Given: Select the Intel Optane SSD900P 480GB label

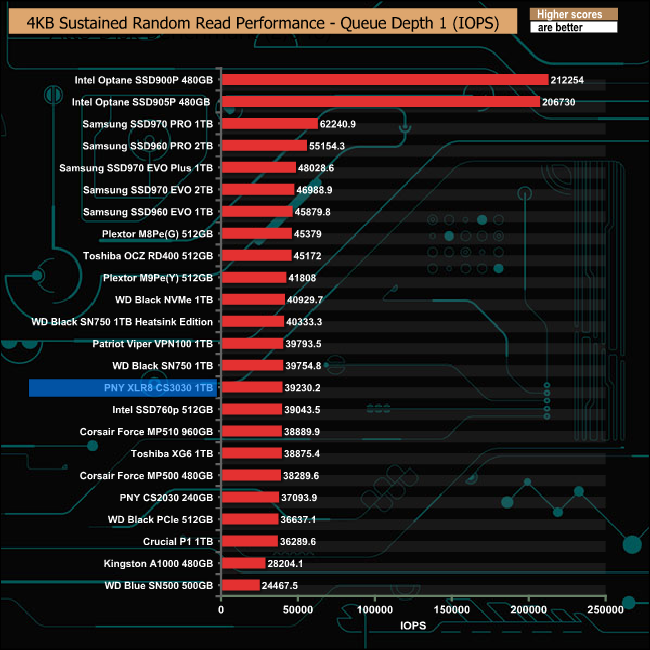Looking at the screenshot, I should click(x=143, y=80).
